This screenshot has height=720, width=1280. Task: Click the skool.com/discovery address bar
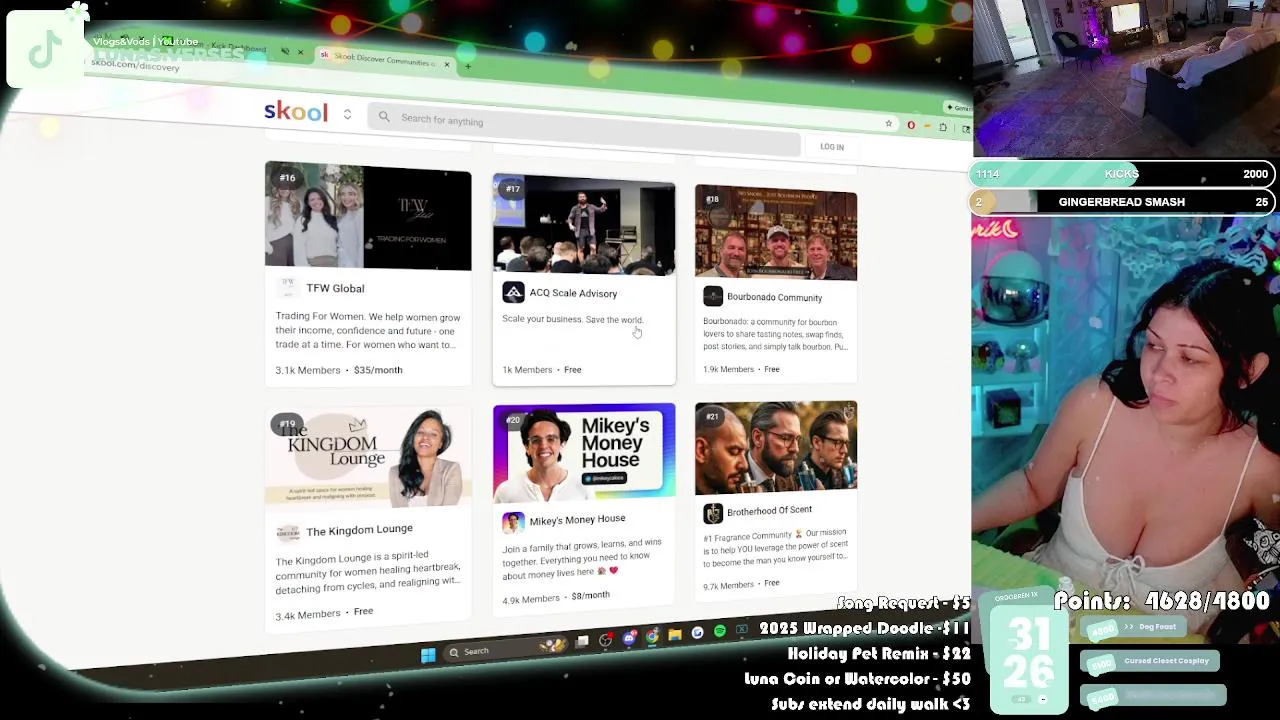click(x=135, y=65)
